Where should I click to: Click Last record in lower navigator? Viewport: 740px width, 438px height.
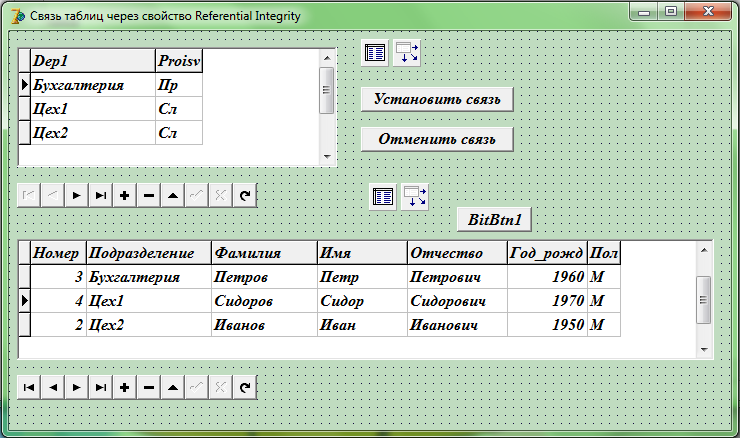(x=101, y=387)
